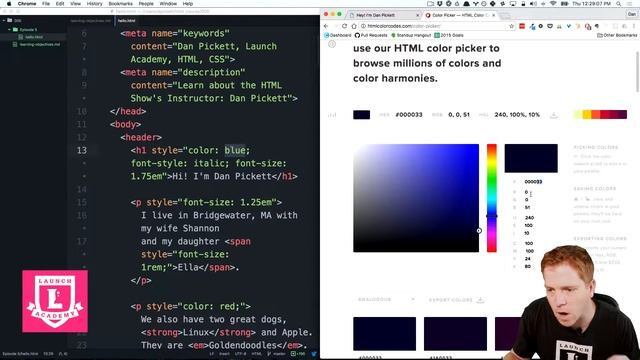Click line number 13 in the editor gutter

point(82,150)
